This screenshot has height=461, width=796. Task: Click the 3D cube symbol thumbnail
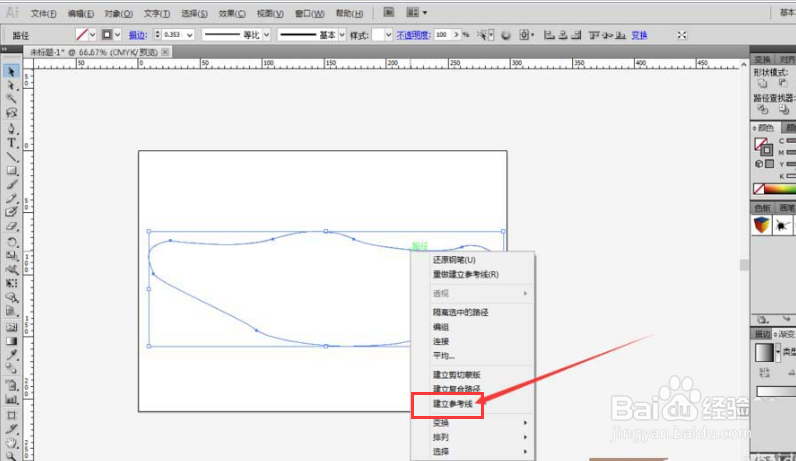pyautogui.click(x=761, y=224)
